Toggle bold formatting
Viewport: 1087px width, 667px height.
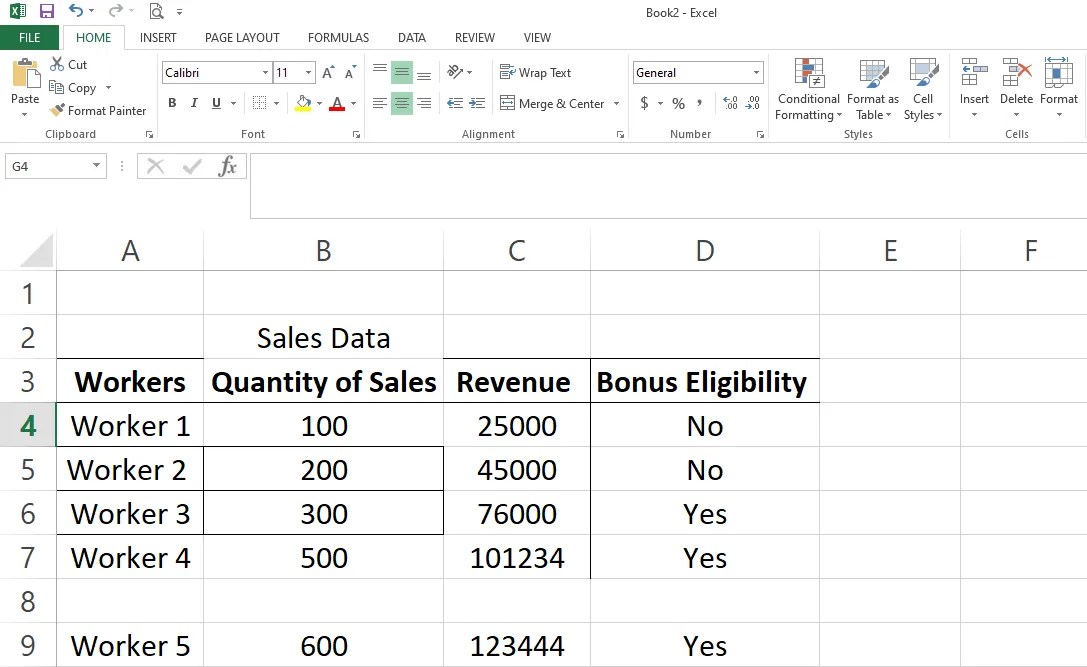tap(171, 103)
